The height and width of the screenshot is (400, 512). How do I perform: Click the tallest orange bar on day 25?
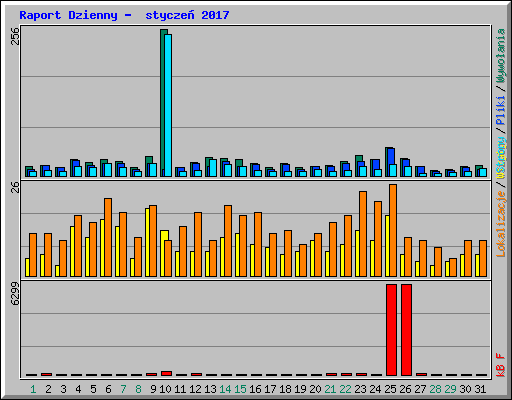pos(393,230)
